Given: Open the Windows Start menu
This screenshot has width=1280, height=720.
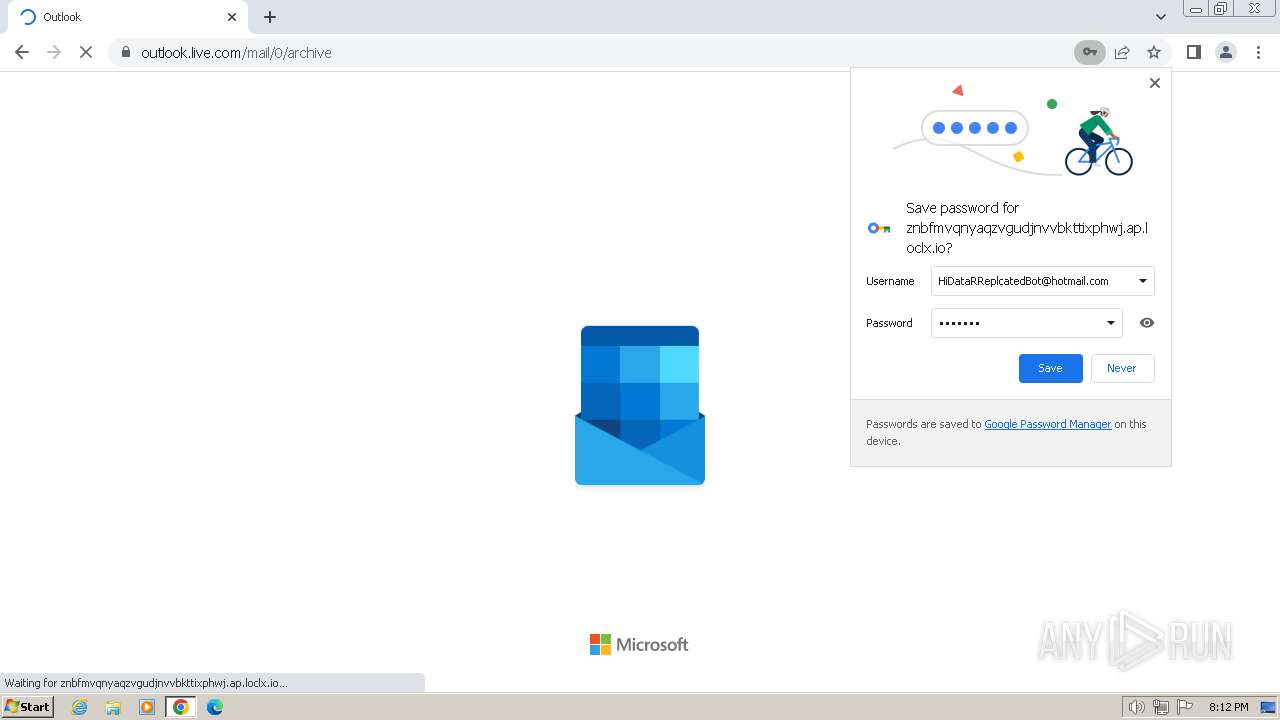Looking at the screenshot, I should (28, 706).
